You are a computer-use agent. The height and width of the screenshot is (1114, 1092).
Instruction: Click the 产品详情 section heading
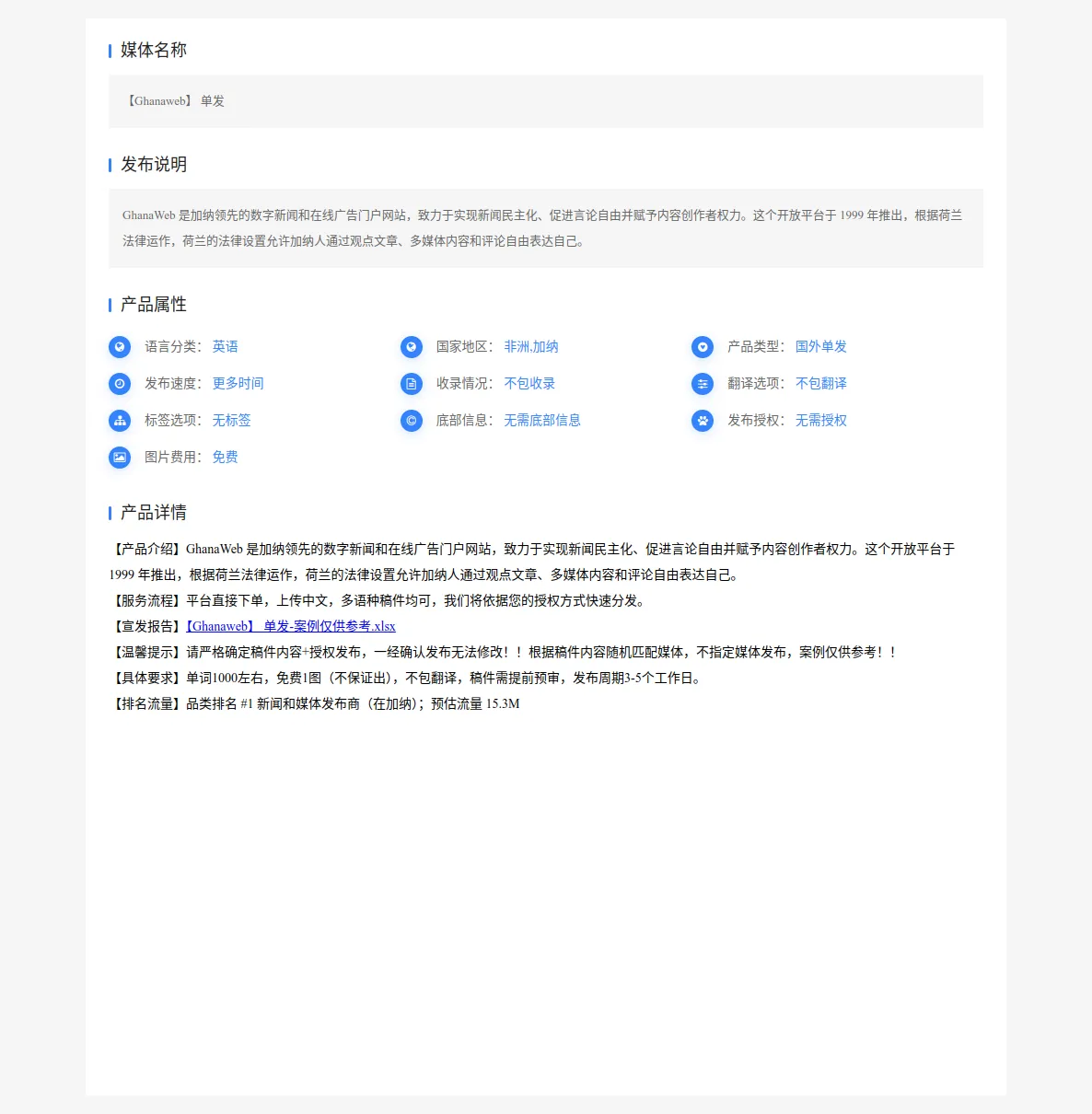(154, 513)
